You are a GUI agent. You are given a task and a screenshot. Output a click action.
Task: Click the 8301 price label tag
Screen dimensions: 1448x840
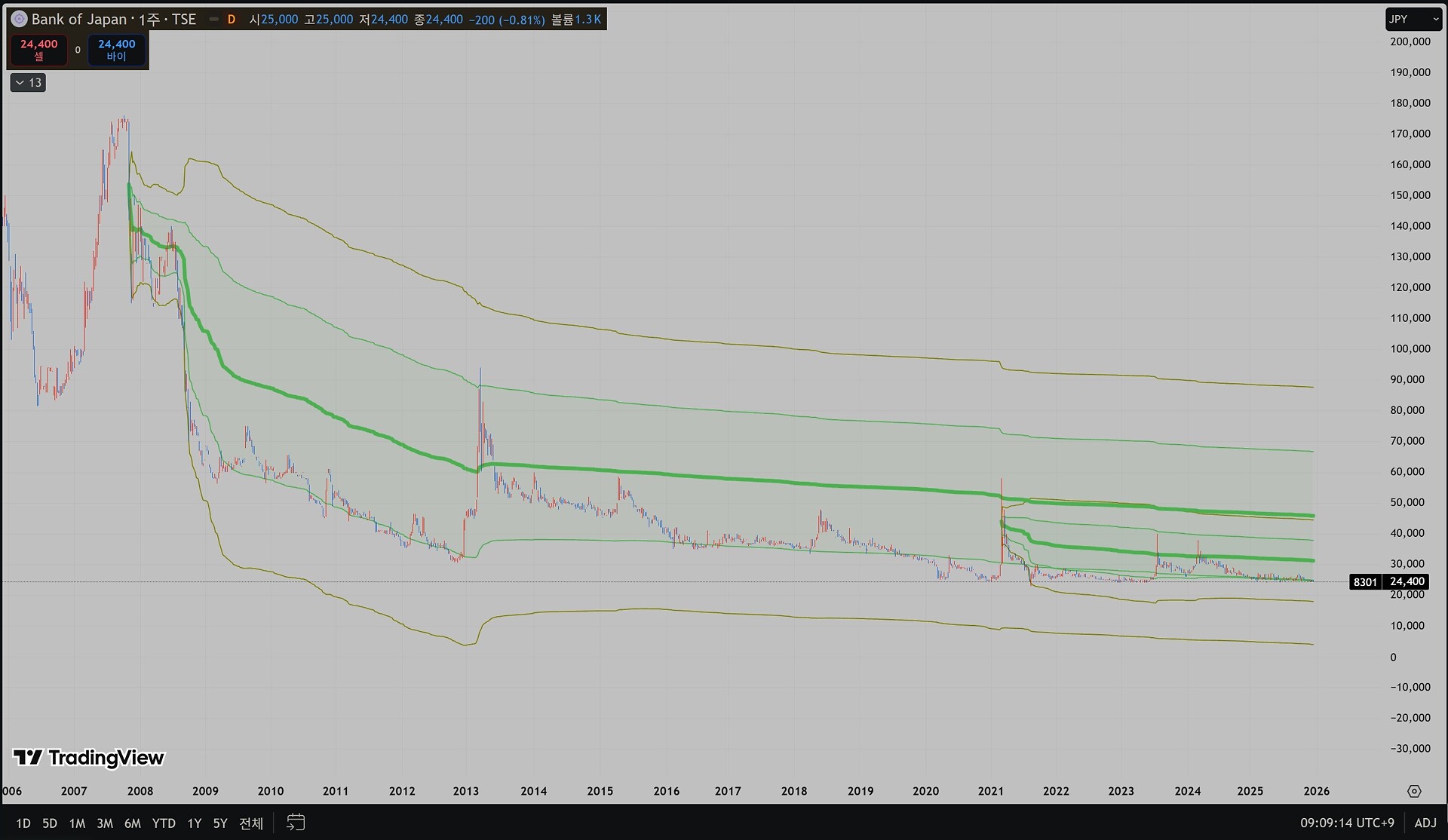[x=1365, y=582]
